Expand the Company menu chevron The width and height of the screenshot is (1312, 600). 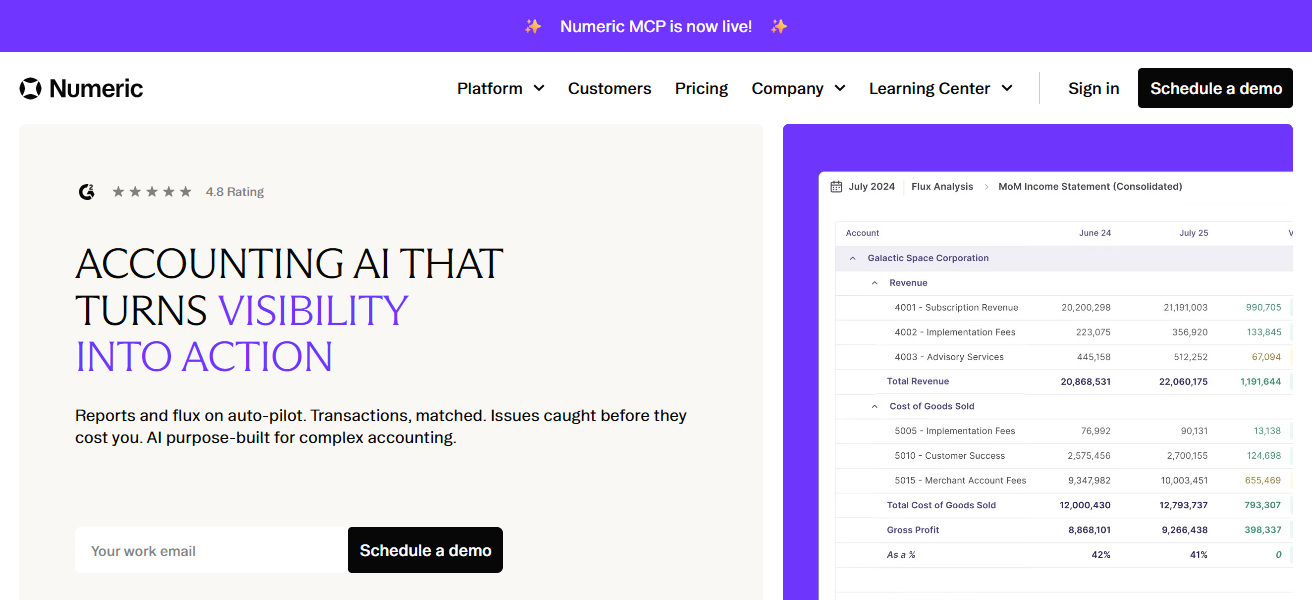[x=840, y=88]
